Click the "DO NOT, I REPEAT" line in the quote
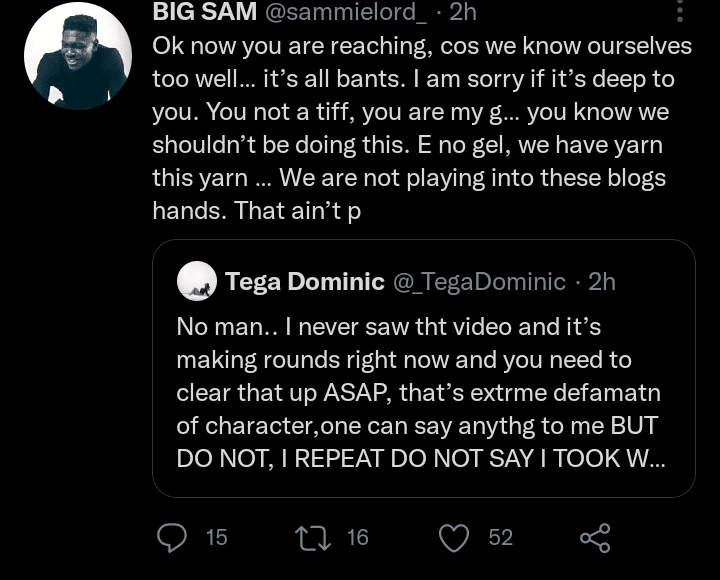Image resolution: width=720 pixels, height=580 pixels. [300, 458]
